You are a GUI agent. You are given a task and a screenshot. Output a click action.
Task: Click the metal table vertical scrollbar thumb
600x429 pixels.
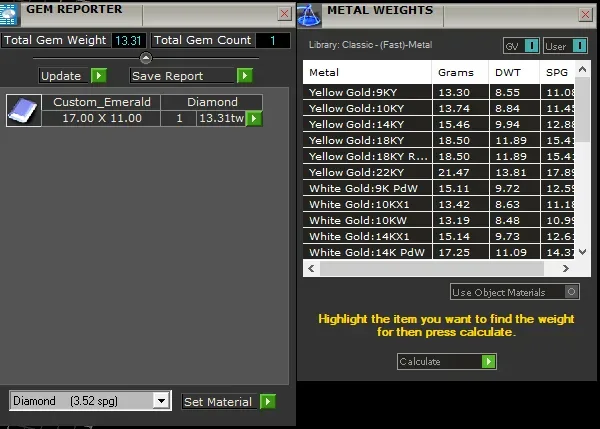pos(582,109)
